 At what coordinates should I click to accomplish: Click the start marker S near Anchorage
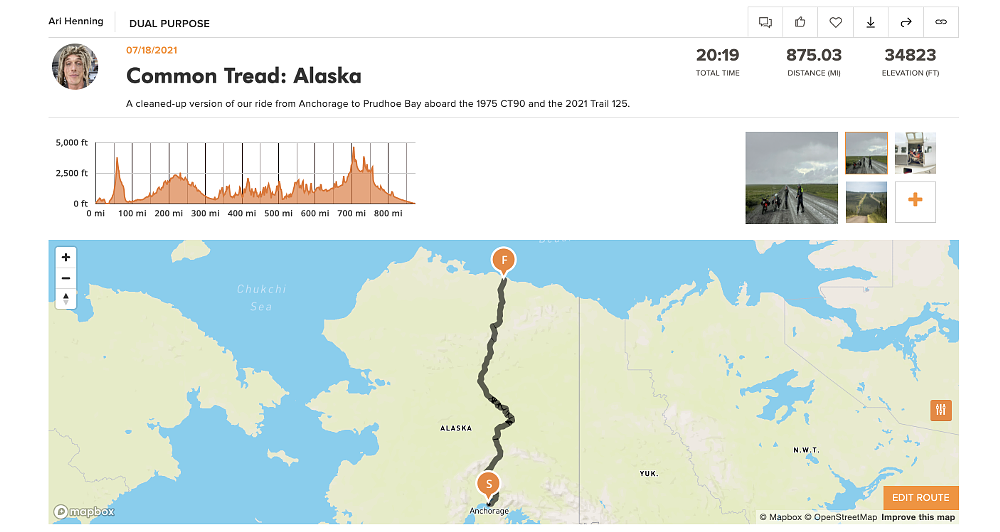pos(489,484)
